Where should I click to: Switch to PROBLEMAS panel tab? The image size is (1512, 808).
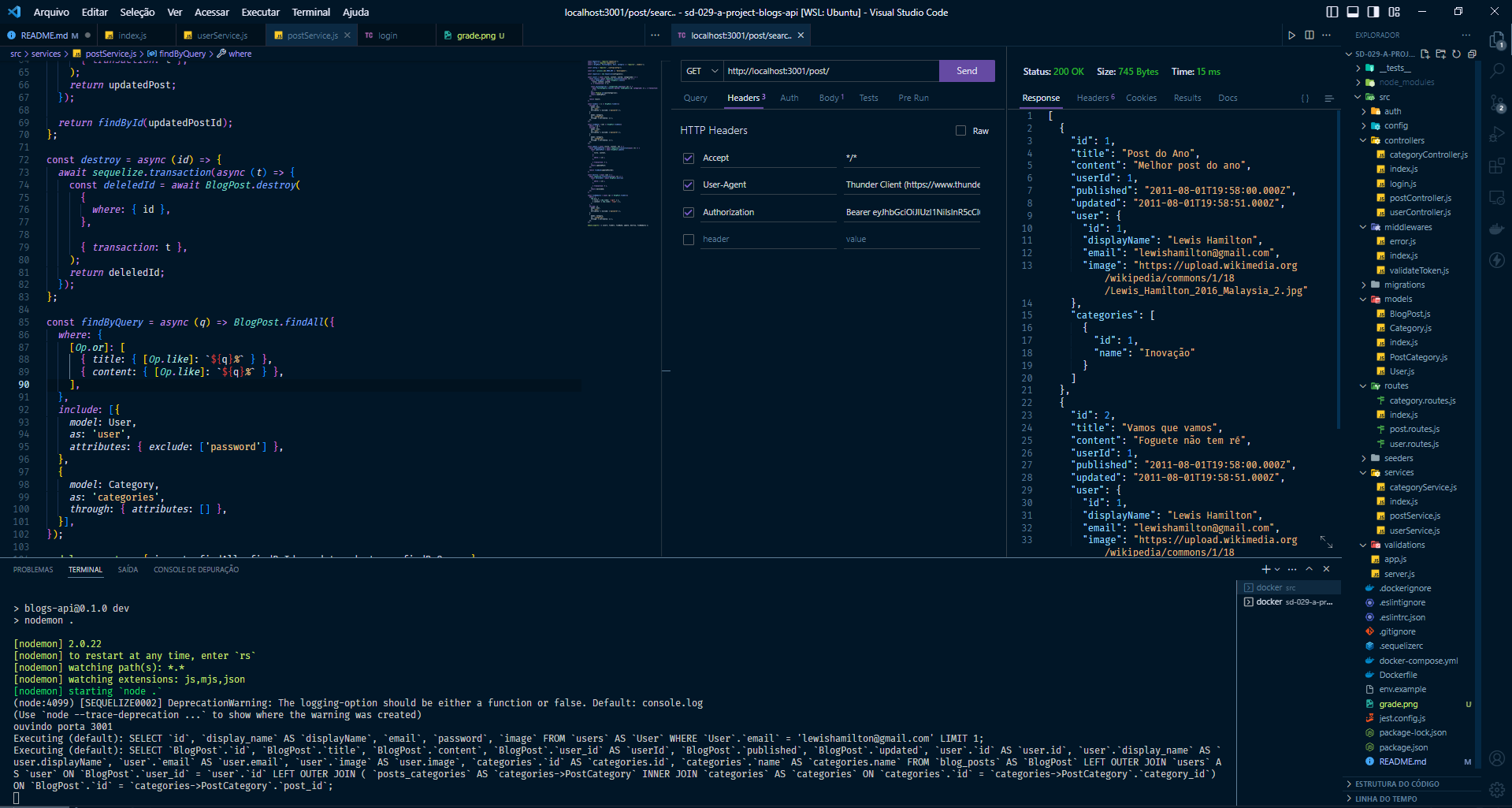coord(33,569)
